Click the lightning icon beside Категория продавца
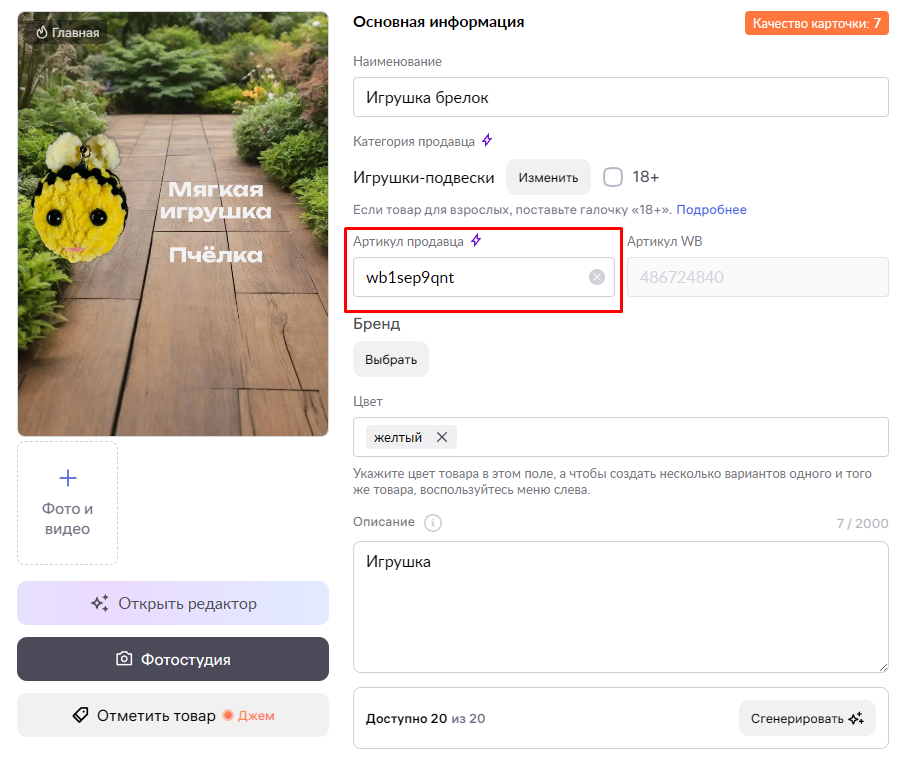The height and width of the screenshot is (762, 903). point(487,141)
